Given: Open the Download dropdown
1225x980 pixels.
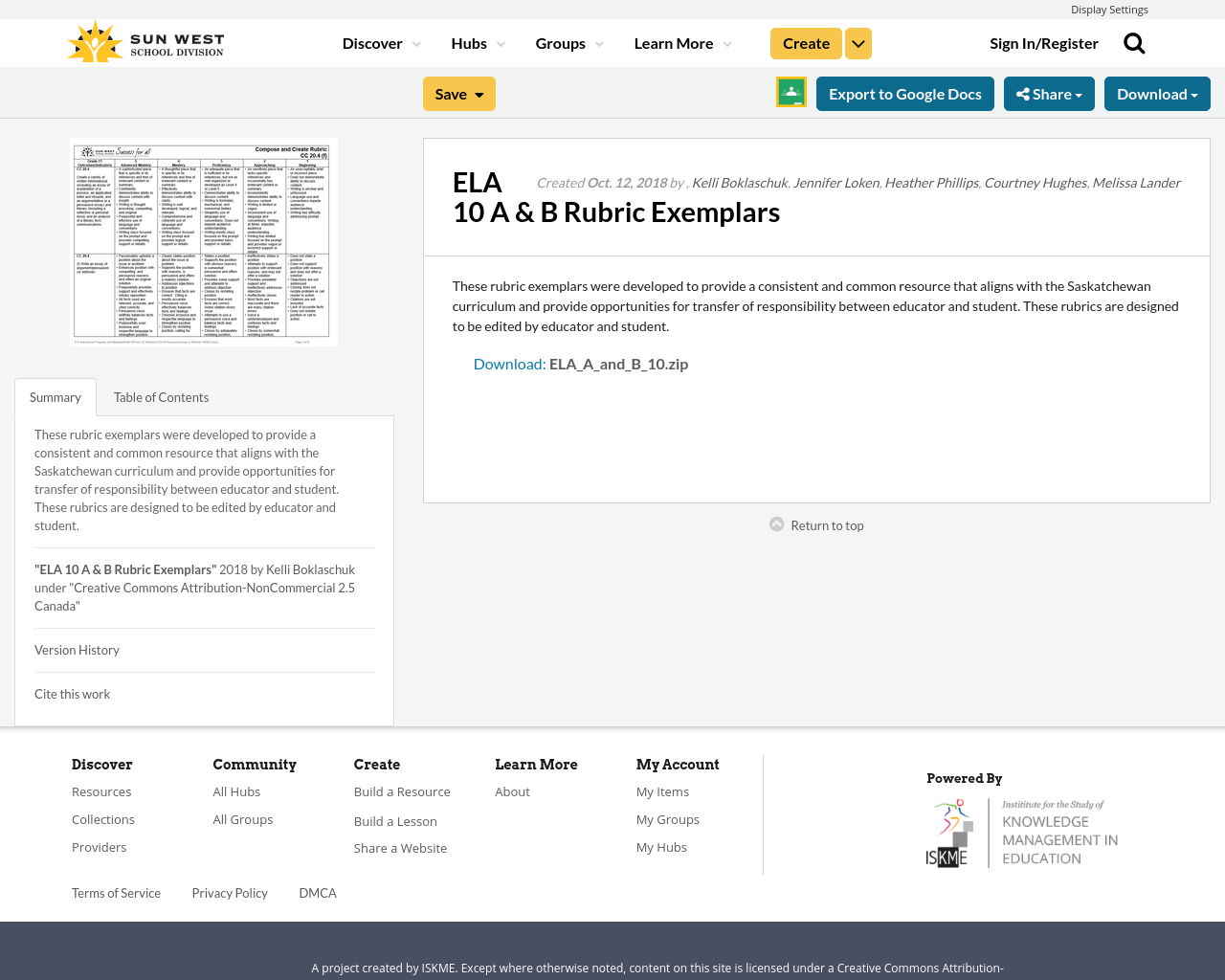Looking at the screenshot, I should (1156, 92).
